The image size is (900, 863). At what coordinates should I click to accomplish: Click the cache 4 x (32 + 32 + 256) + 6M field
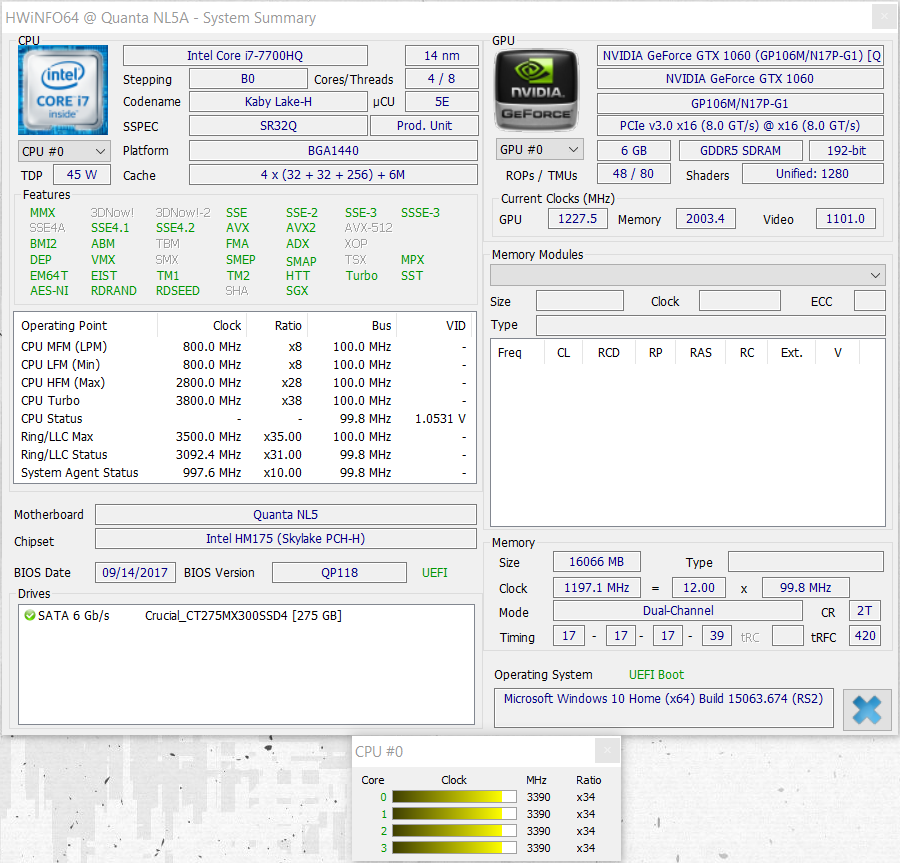coord(333,174)
